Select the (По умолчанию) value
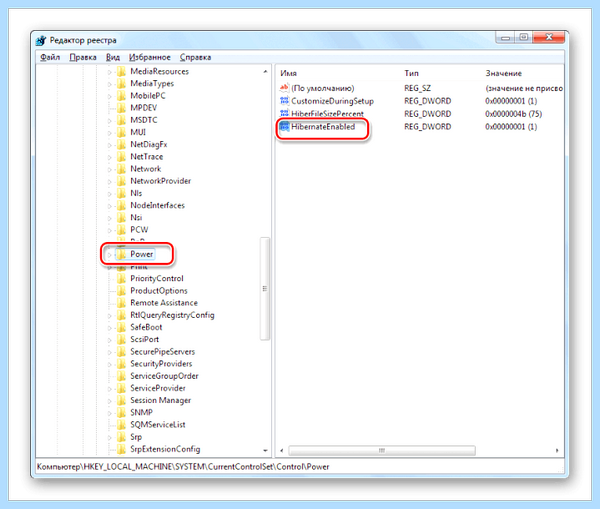This screenshot has height=509, width=600. 323,88
